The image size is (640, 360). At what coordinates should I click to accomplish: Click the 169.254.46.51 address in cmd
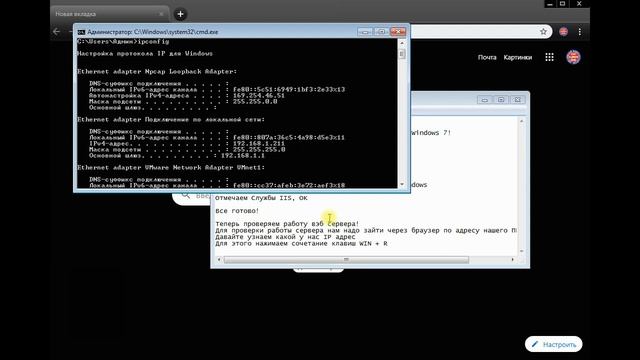click(259, 96)
